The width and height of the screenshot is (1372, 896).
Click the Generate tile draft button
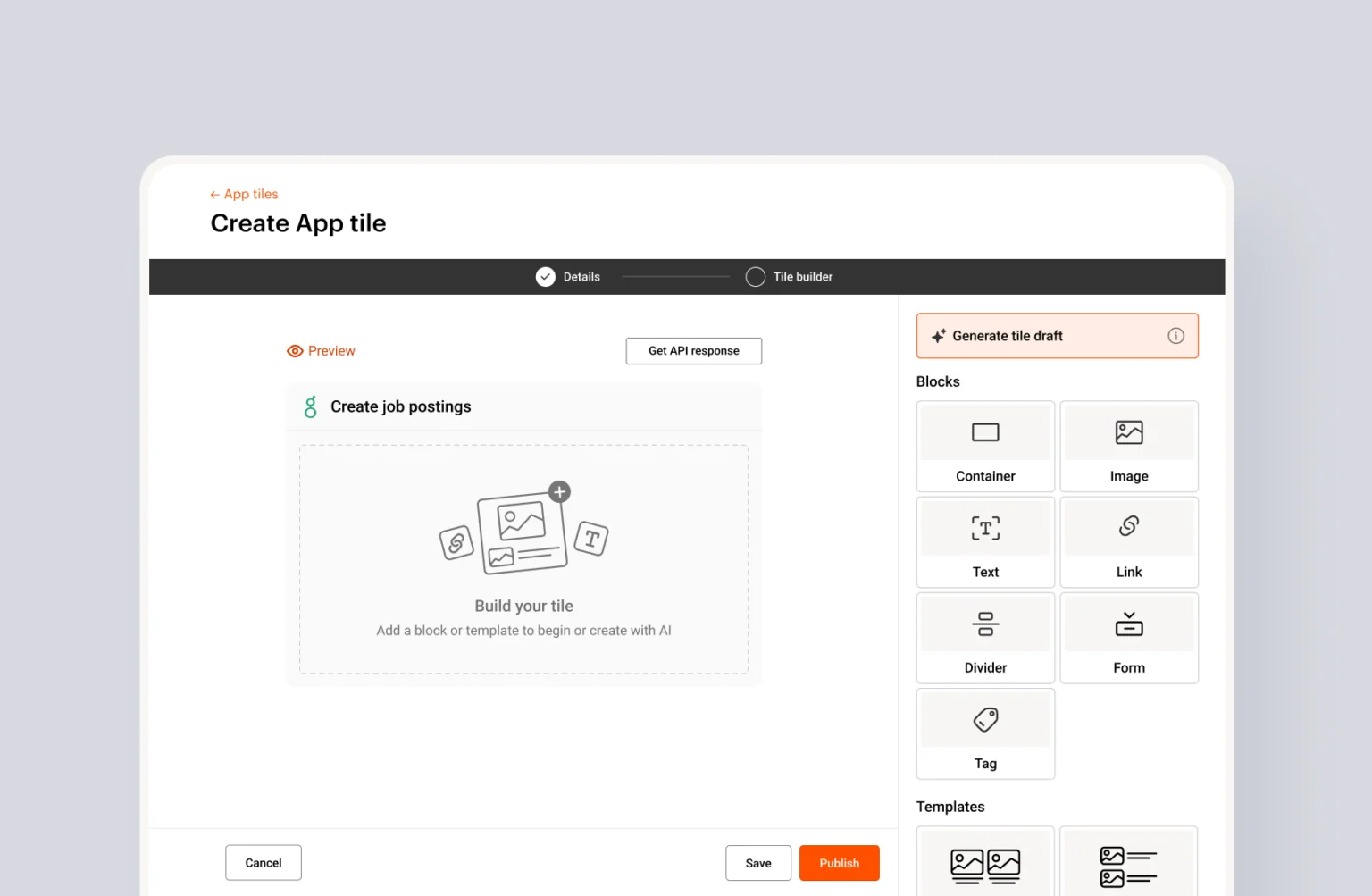point(1008,335)
